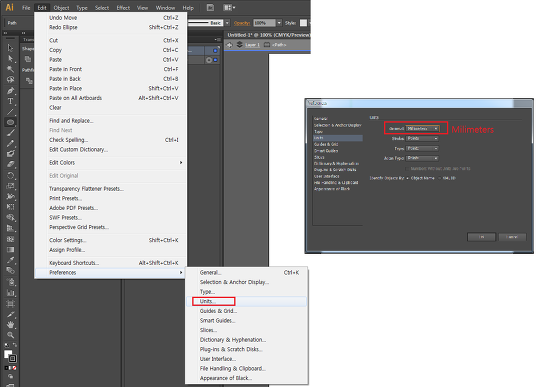Select the Magic Wand tool
Screen dimensions: 540x387
tap(10, 69)
